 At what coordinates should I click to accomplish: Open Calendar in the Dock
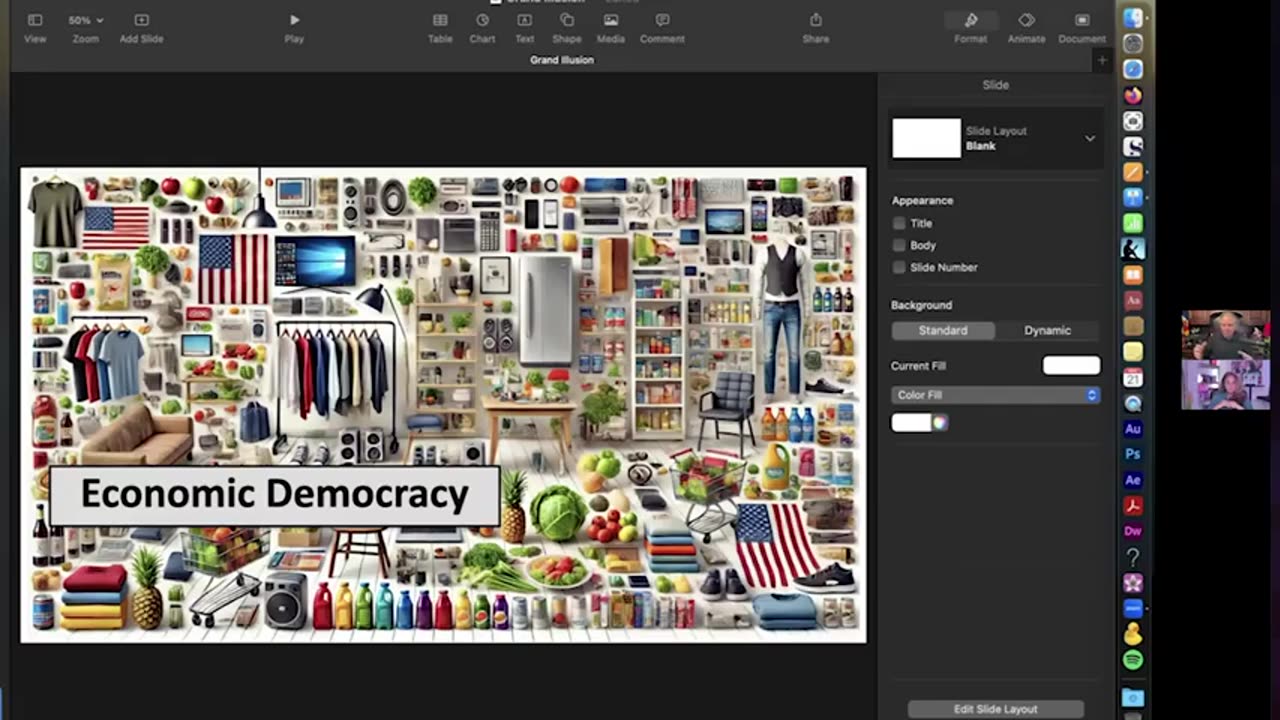click(x=1133, y=377)
